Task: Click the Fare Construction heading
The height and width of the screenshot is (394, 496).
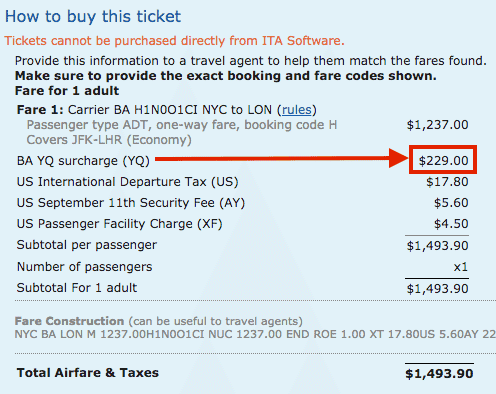Action: click(69, 321)
